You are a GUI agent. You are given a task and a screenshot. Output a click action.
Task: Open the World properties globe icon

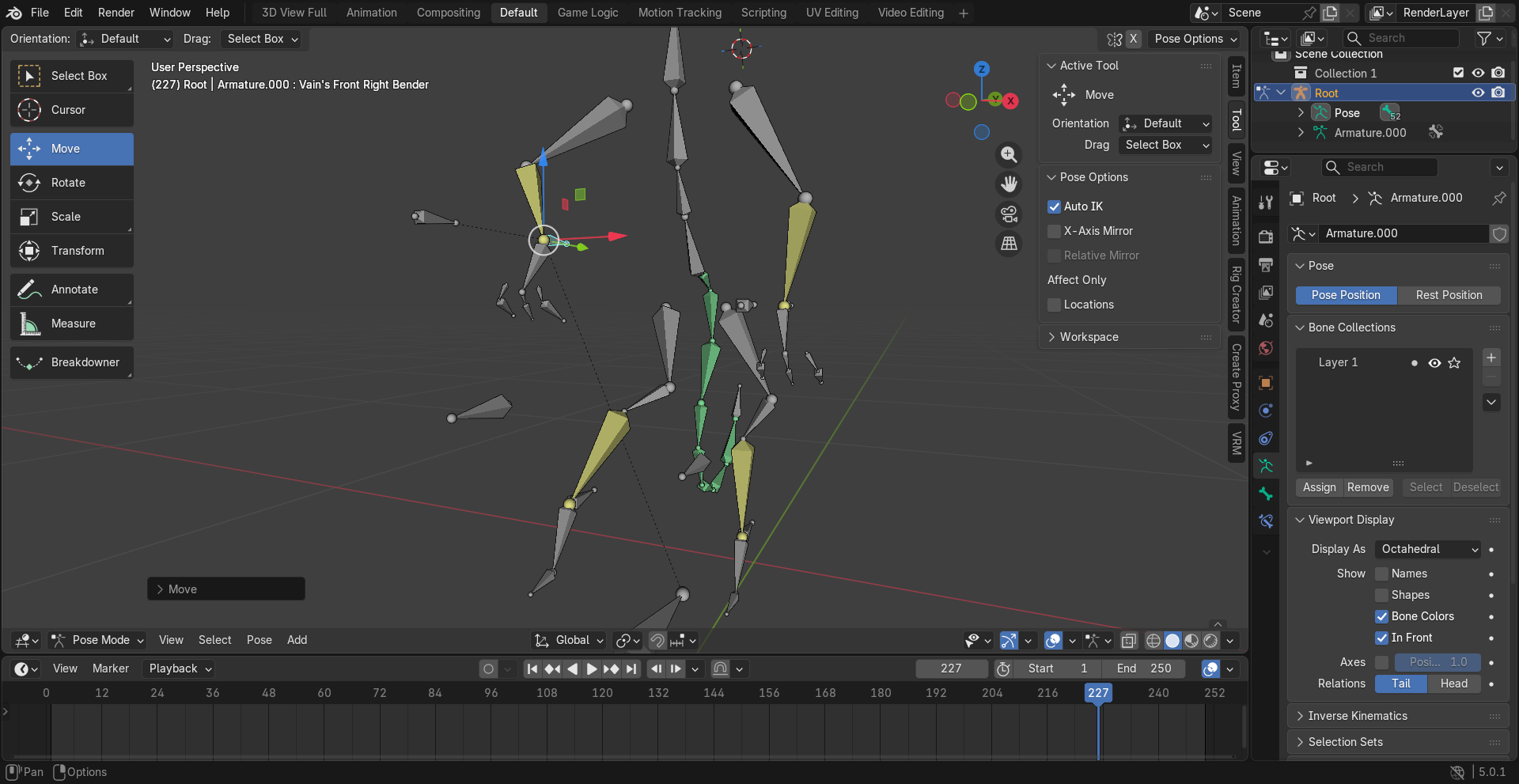click(x=1266, y=348)
